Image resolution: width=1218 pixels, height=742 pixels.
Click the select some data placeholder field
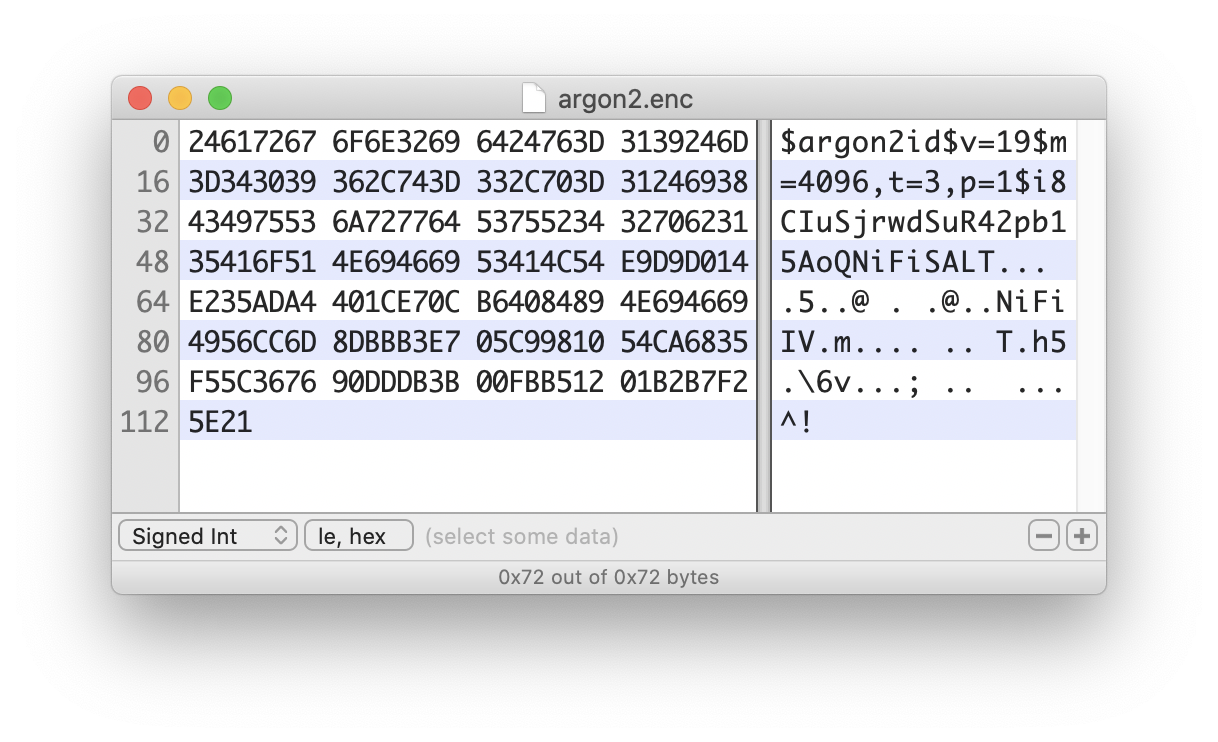pyautogui.click(x=522, y=535)
